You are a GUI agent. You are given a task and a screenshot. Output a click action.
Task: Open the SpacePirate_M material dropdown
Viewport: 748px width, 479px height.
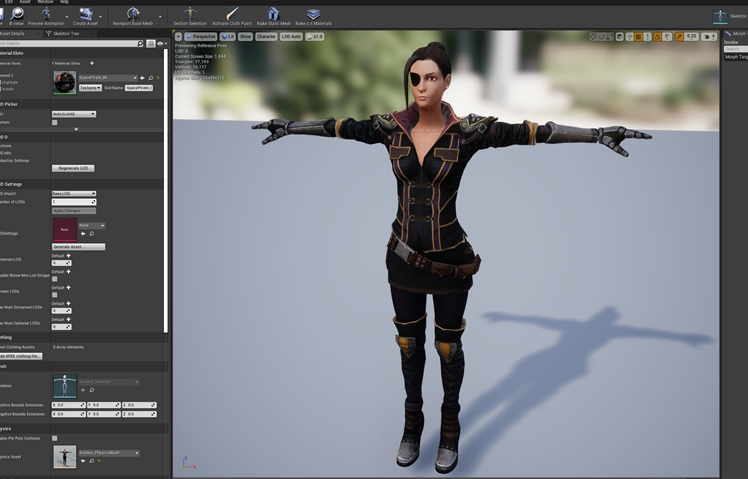click(108, 78)
